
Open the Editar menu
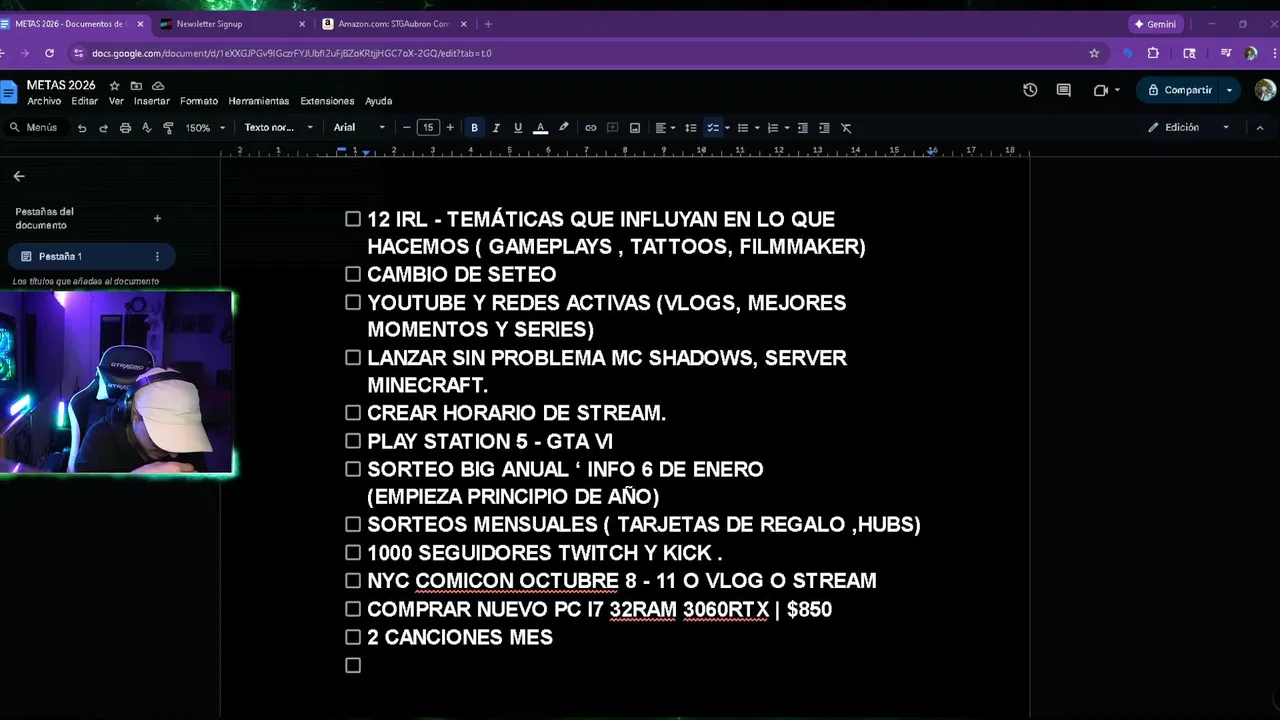(x=85, y=101)
